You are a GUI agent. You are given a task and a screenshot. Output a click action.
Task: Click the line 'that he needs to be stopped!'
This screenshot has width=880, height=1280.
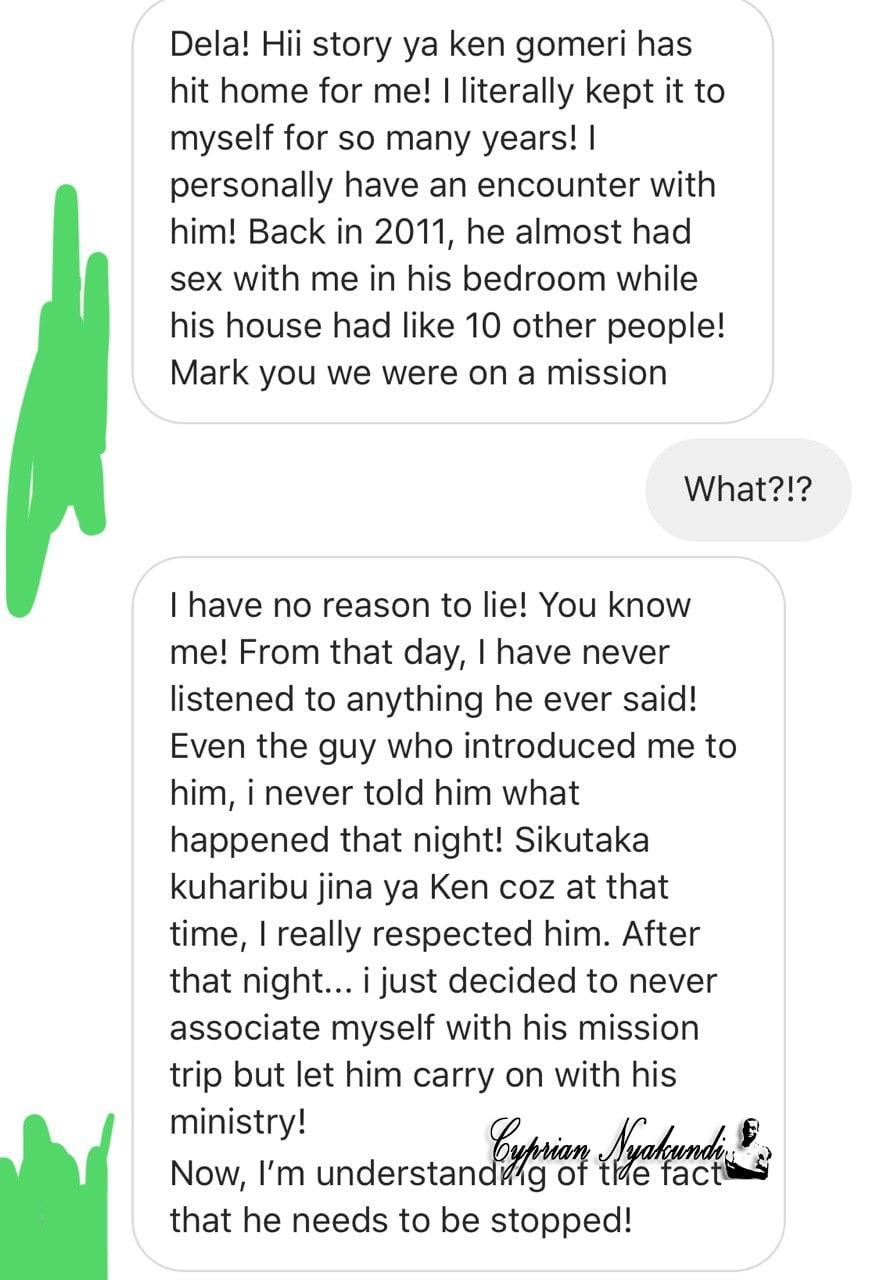pos(401,1221)
